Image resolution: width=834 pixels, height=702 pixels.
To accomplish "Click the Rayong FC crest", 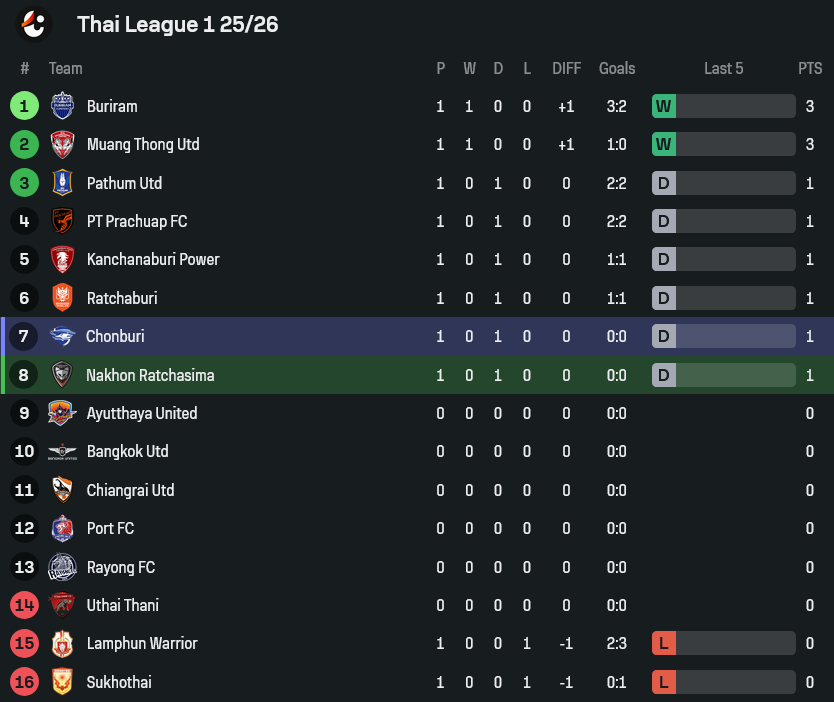I will [x=62, y=567].
